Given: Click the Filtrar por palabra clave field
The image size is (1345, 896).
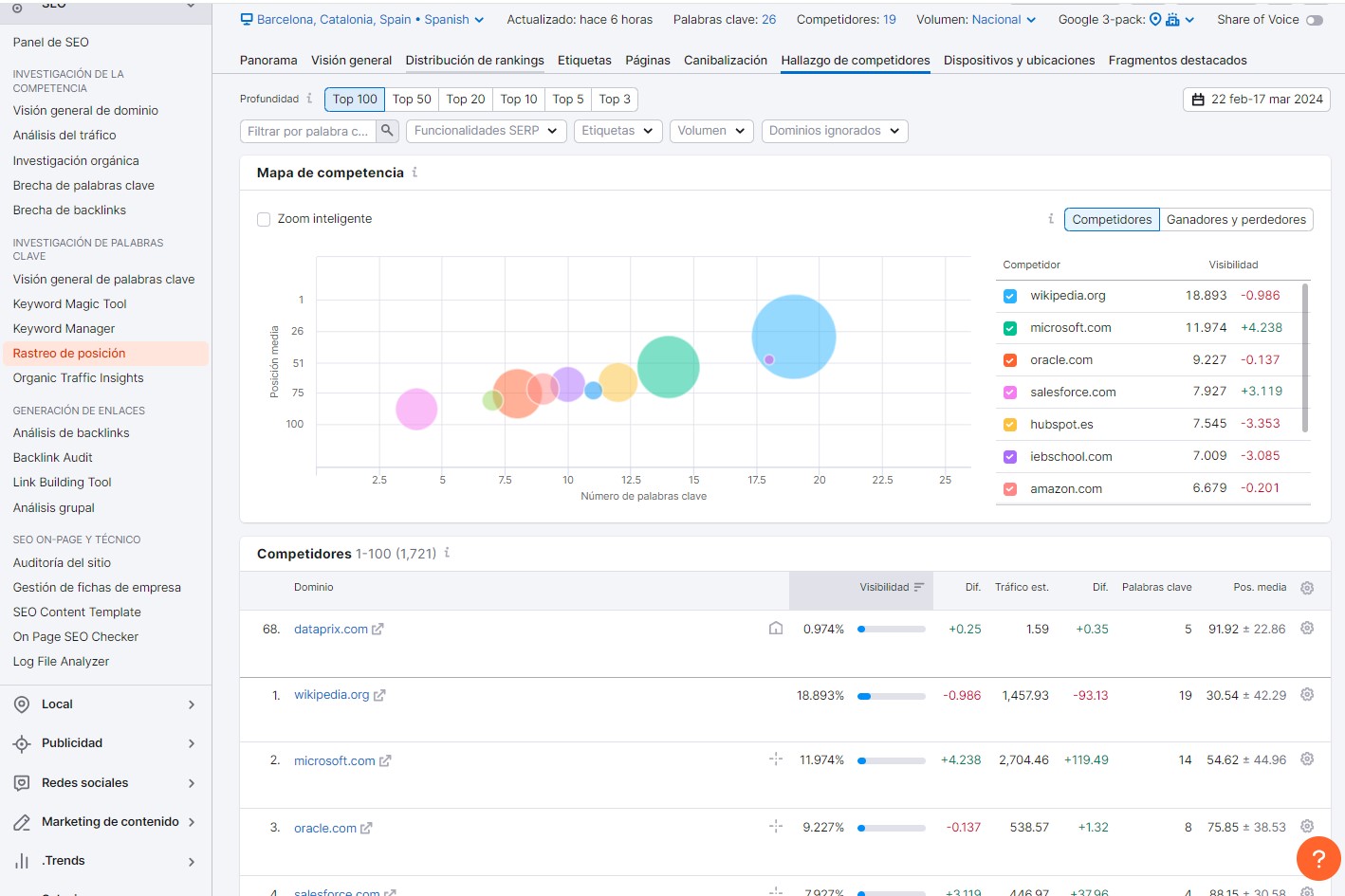Looking at the screenshot, I should (x=307, y=131).
